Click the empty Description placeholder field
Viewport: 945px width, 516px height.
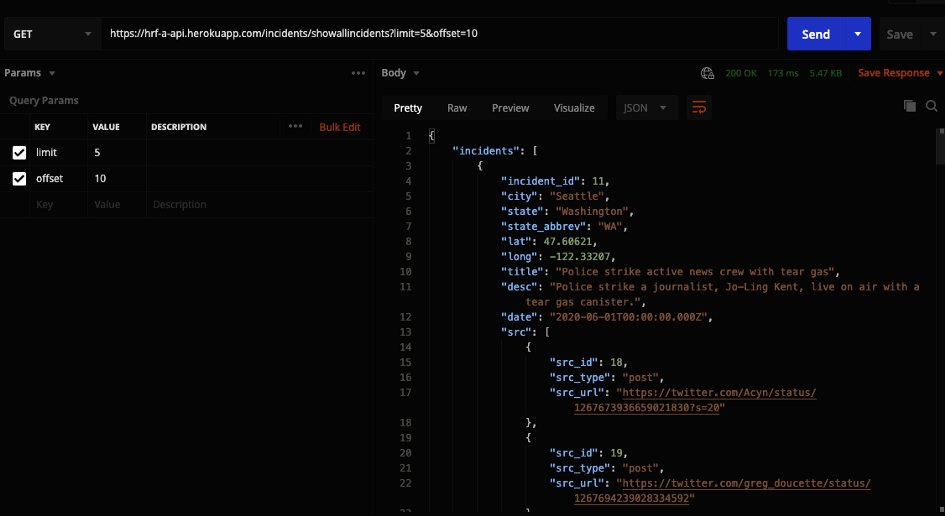tap(259, 204)
